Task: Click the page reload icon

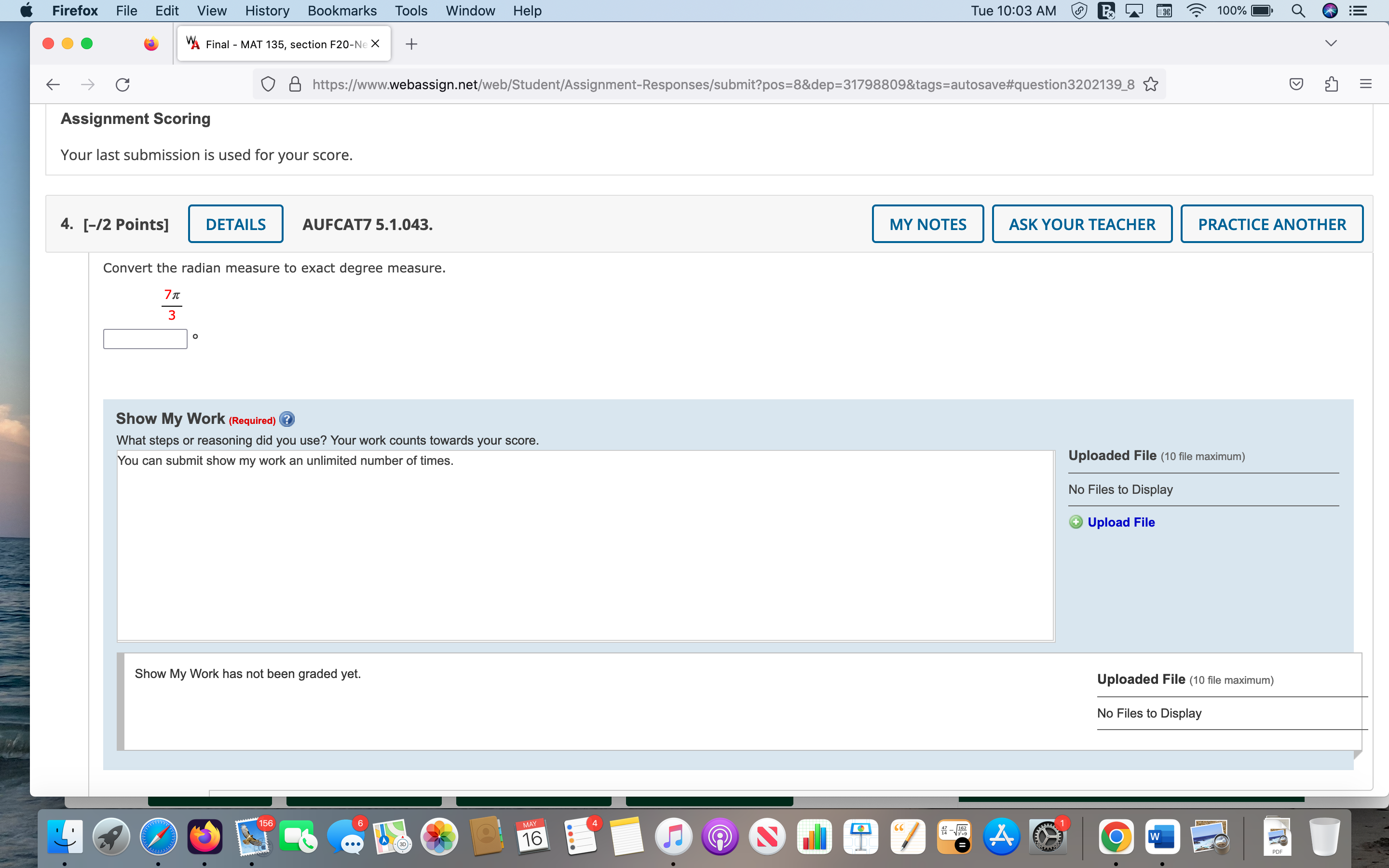Action: pyautogui.click(x=122, y=84)
